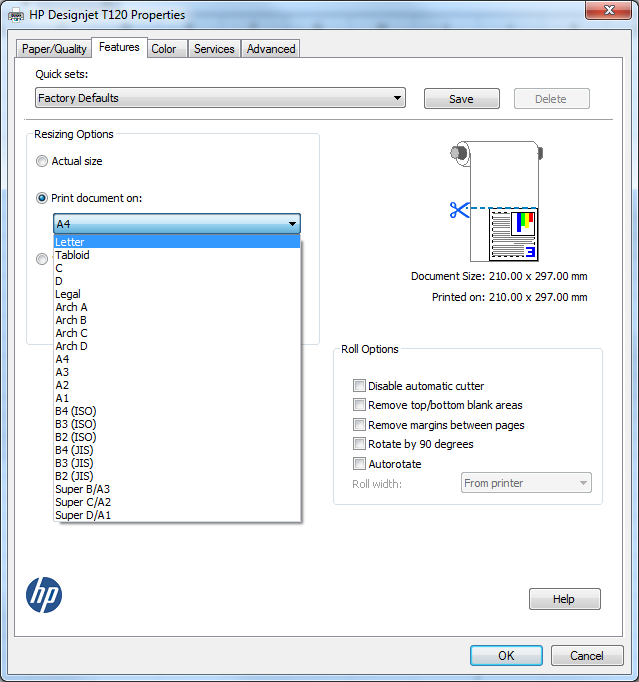Image resolution: width=639 pixels, height=682 pixels.
Task: Check Rotate by 90 degrees
Action: 359,444
